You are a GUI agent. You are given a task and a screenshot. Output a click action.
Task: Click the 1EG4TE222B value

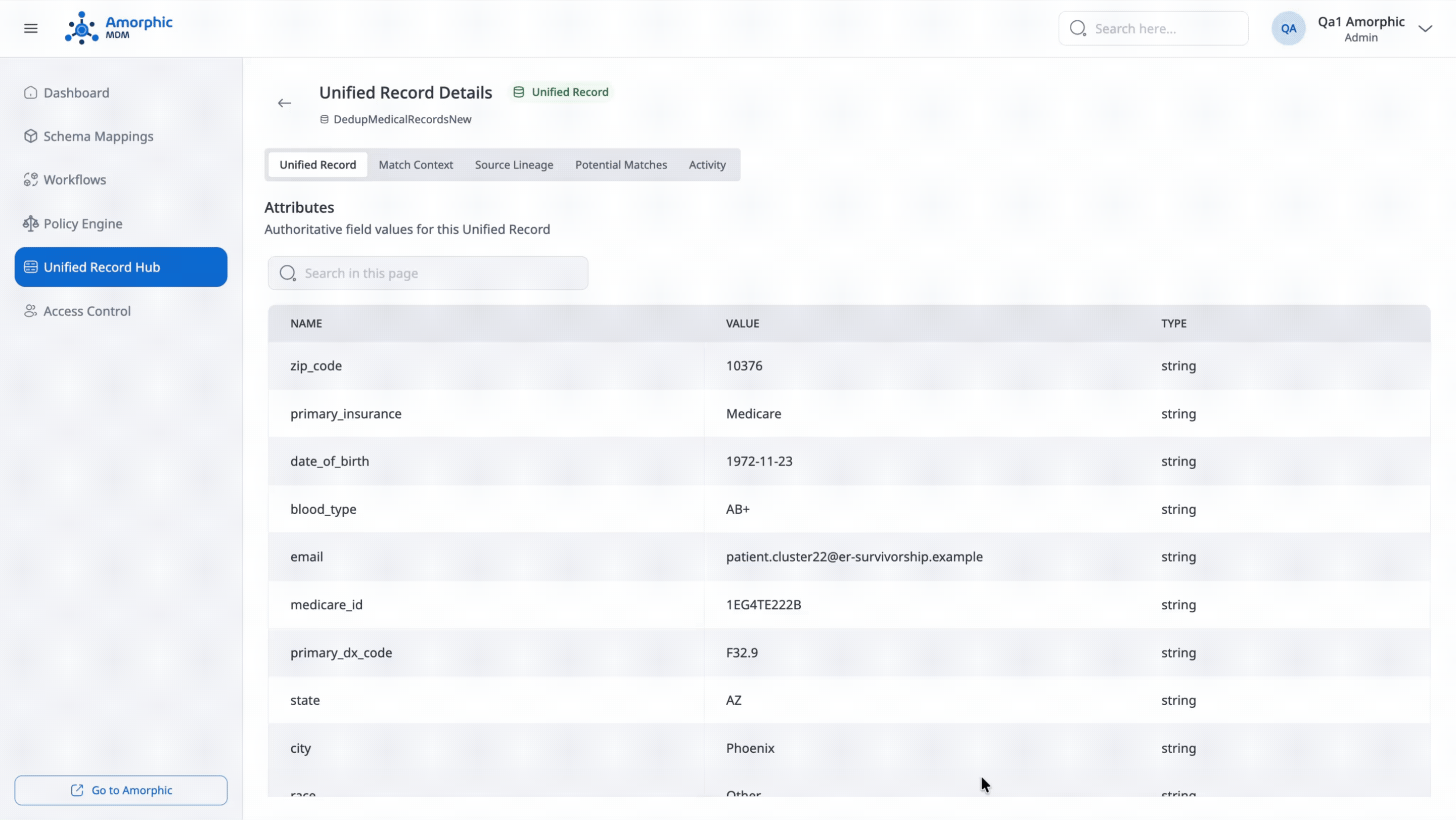pos(763,605)
